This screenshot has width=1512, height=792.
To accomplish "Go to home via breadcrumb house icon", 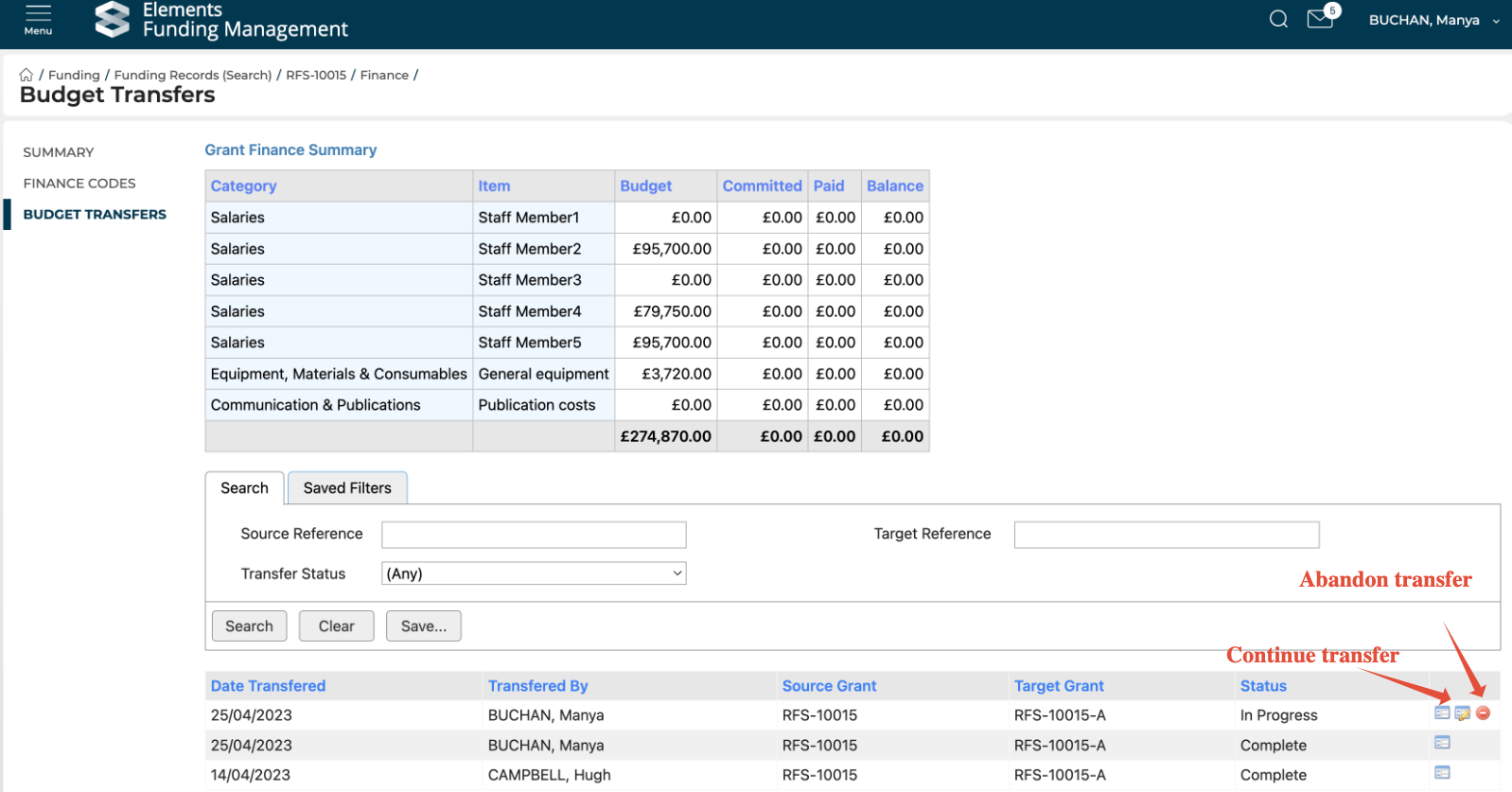I will click(26, 75).
